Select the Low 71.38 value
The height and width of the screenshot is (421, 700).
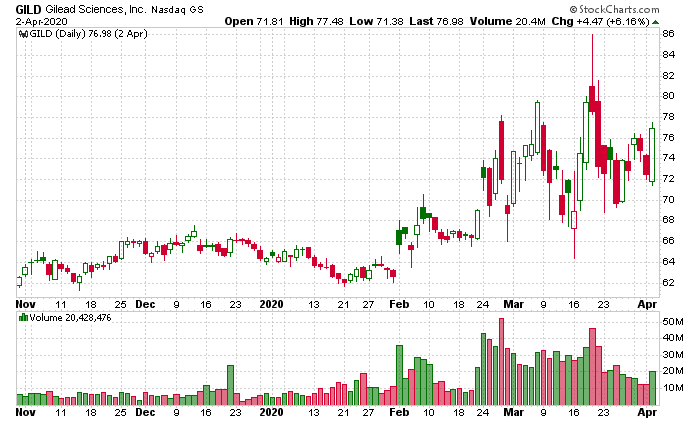point(376,21)
